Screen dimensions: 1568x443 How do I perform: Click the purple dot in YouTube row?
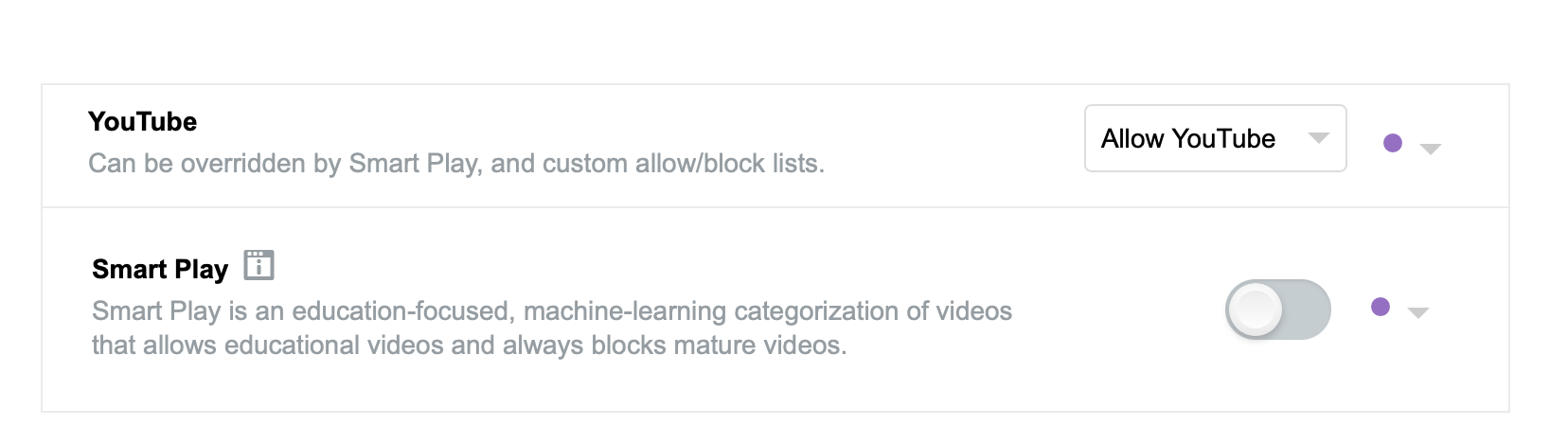pos(1392,143)
